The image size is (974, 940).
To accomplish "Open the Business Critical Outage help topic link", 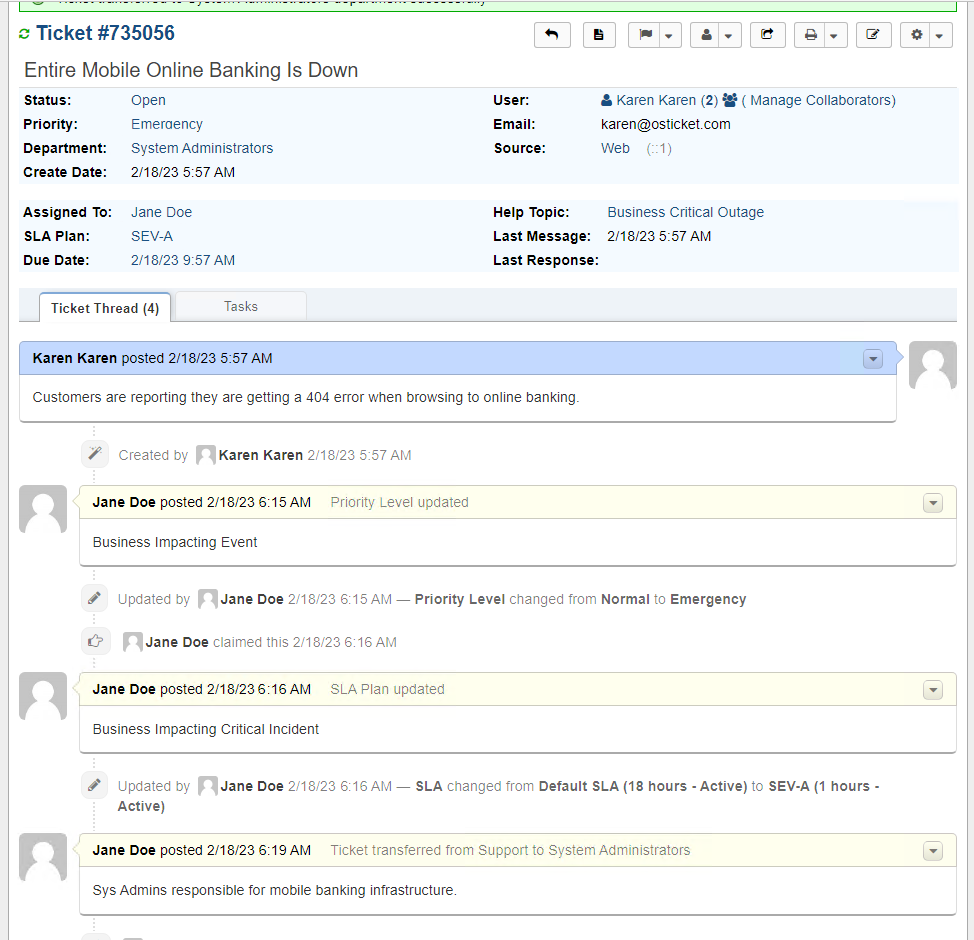I will 685,212.
